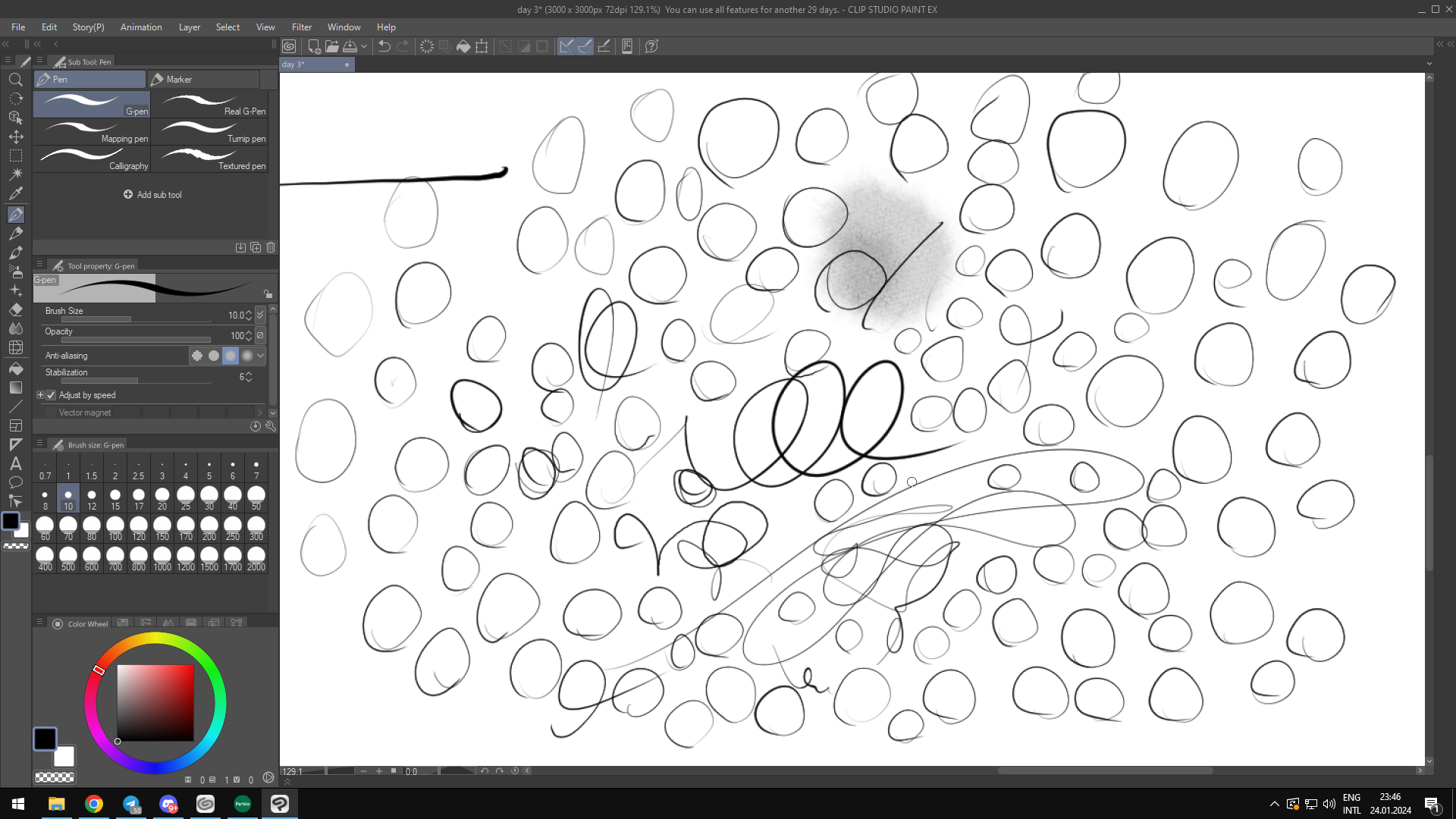Open the CLIP STUDIO launcher icon
The height and width of the screenshot is (819, 1456).
tap(289, 46)
